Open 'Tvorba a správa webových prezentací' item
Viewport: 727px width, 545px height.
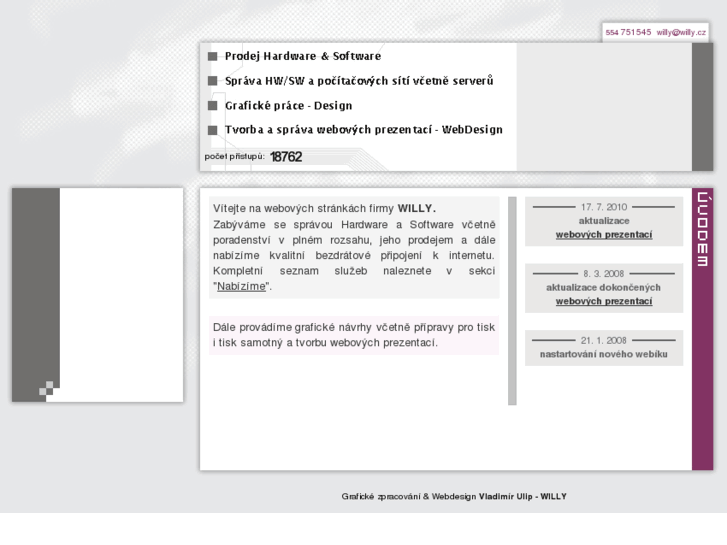click(x=364, y=129)
